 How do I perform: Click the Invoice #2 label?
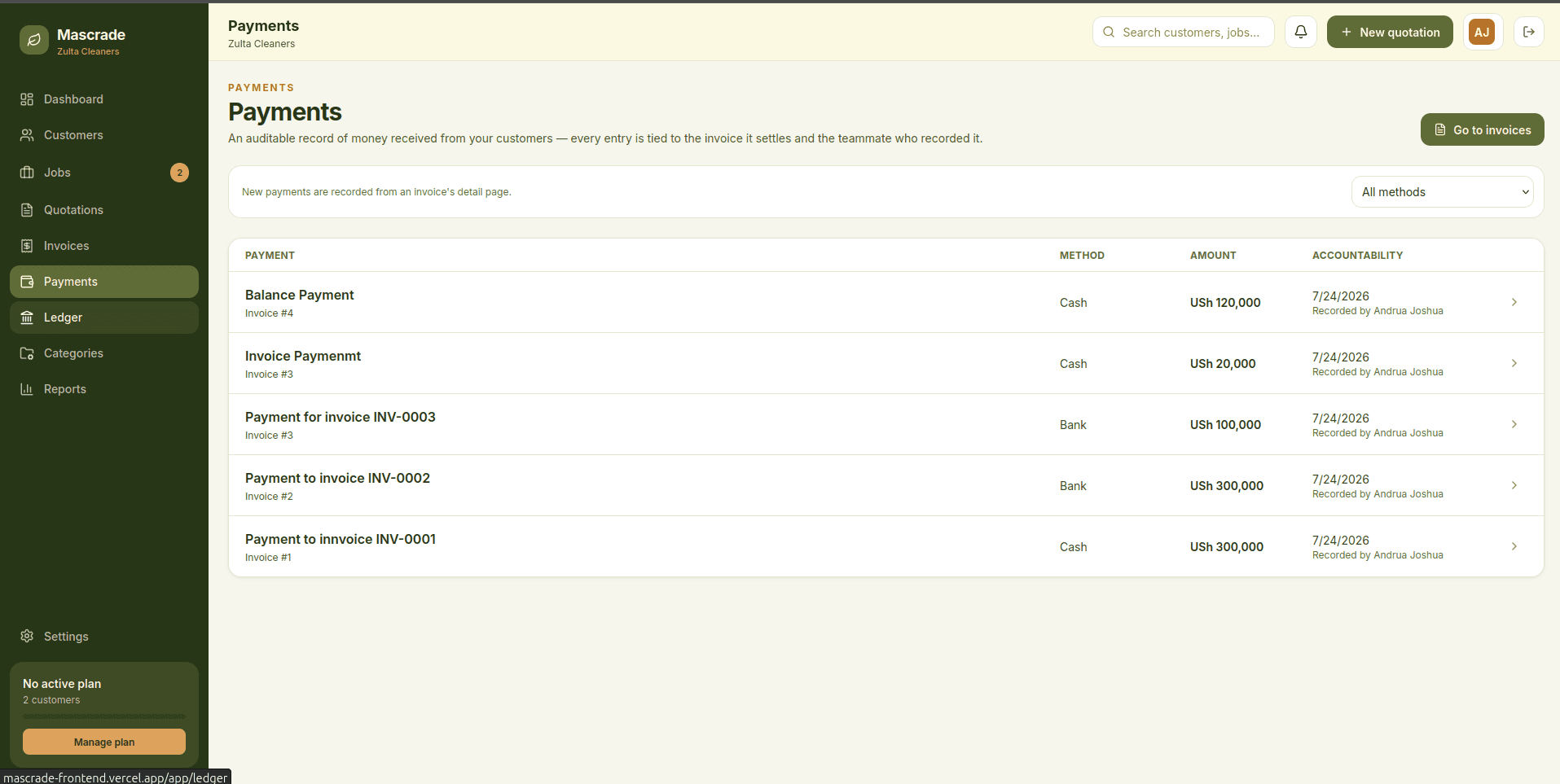click(269, 497)
